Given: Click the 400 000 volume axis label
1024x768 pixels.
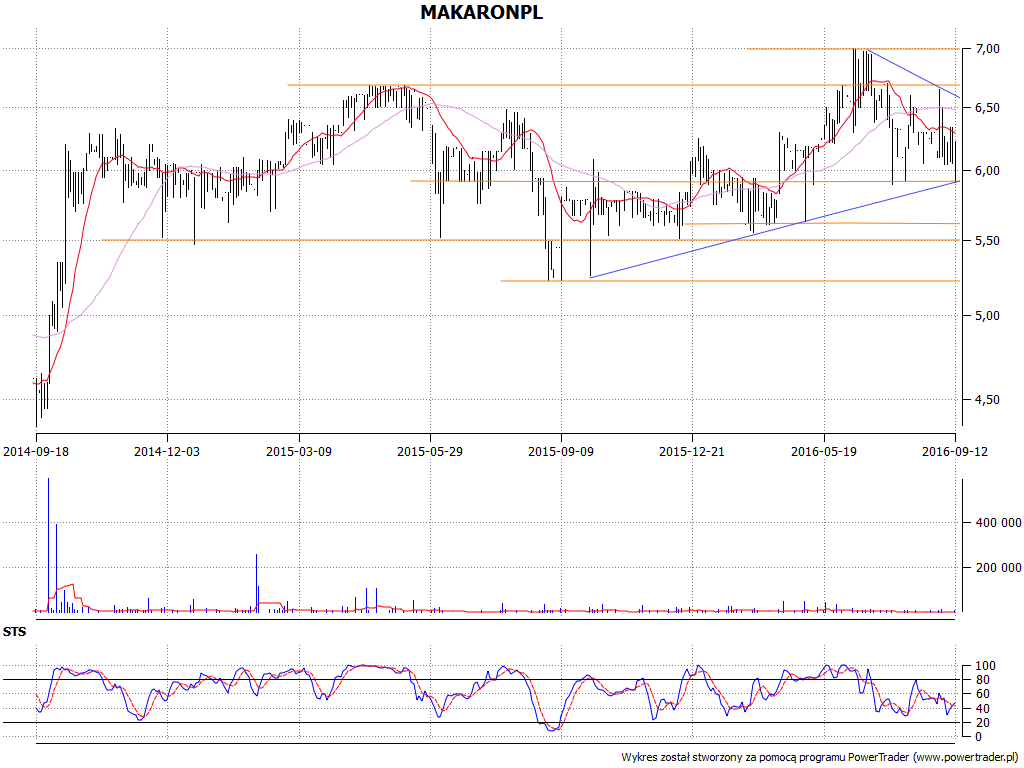Looking at the screenshot, I should [999, 523].
